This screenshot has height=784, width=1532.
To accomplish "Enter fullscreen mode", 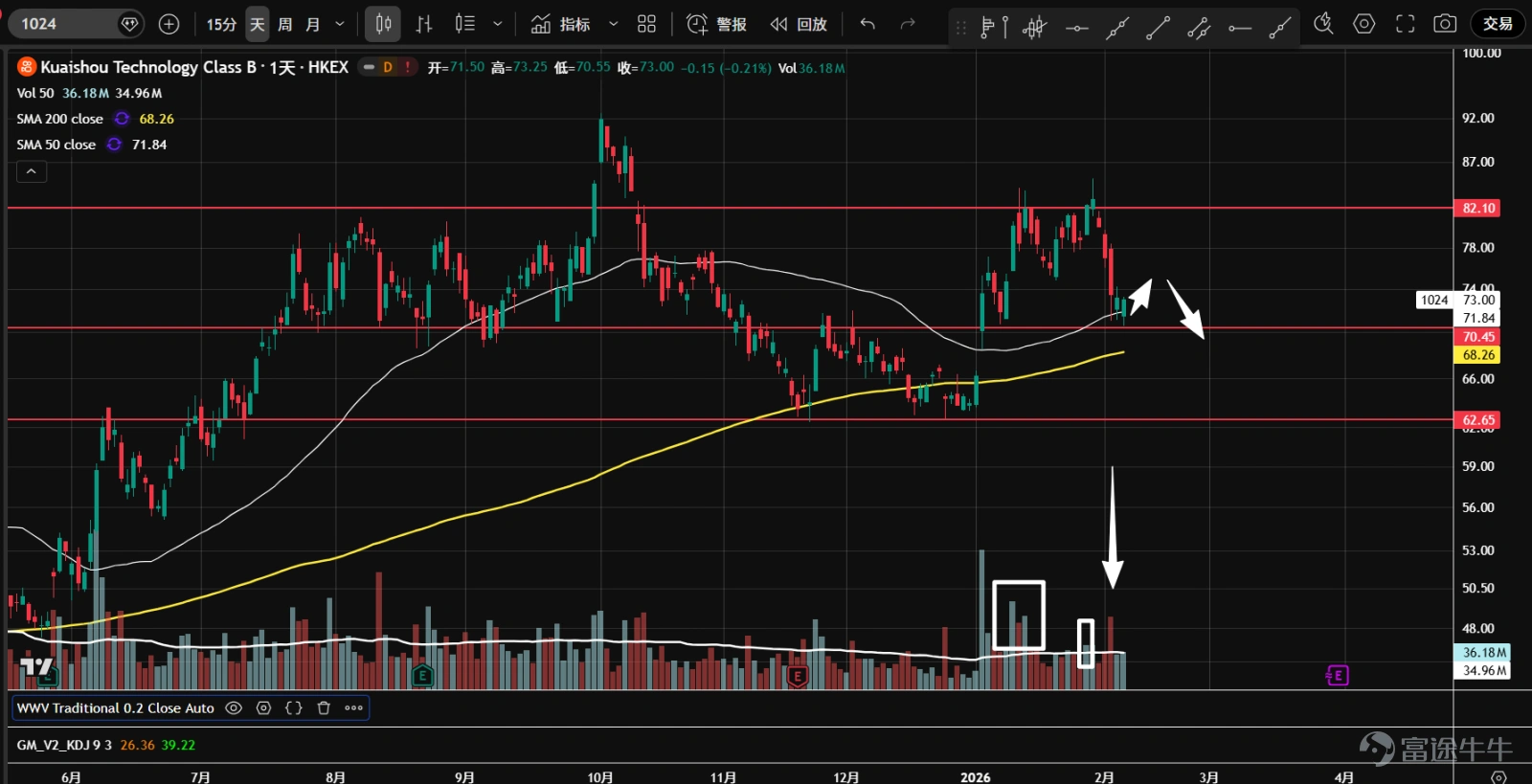I will coord(1405,24).
